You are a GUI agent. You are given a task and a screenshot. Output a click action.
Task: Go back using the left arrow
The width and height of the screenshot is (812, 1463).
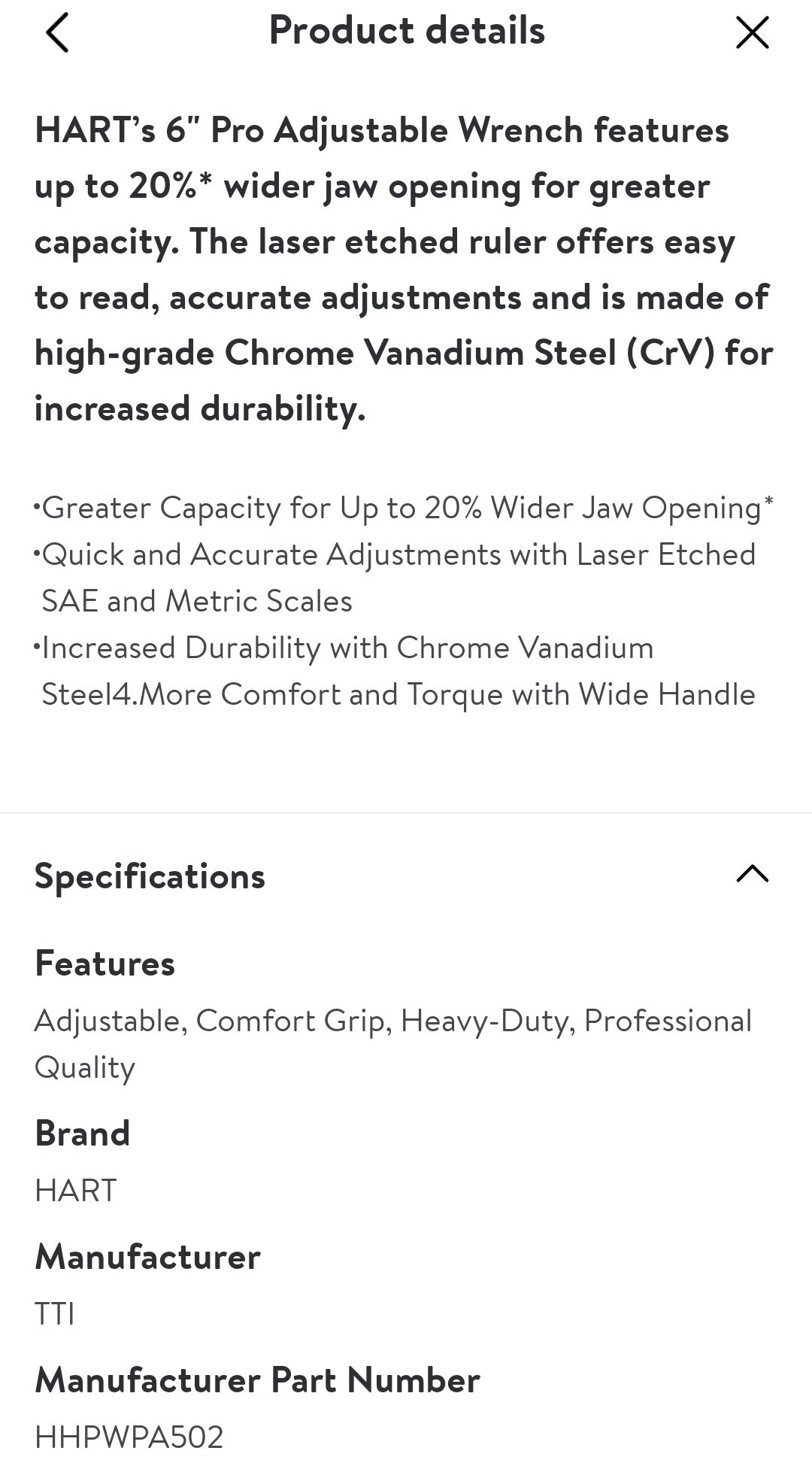(x=57, y=33)
